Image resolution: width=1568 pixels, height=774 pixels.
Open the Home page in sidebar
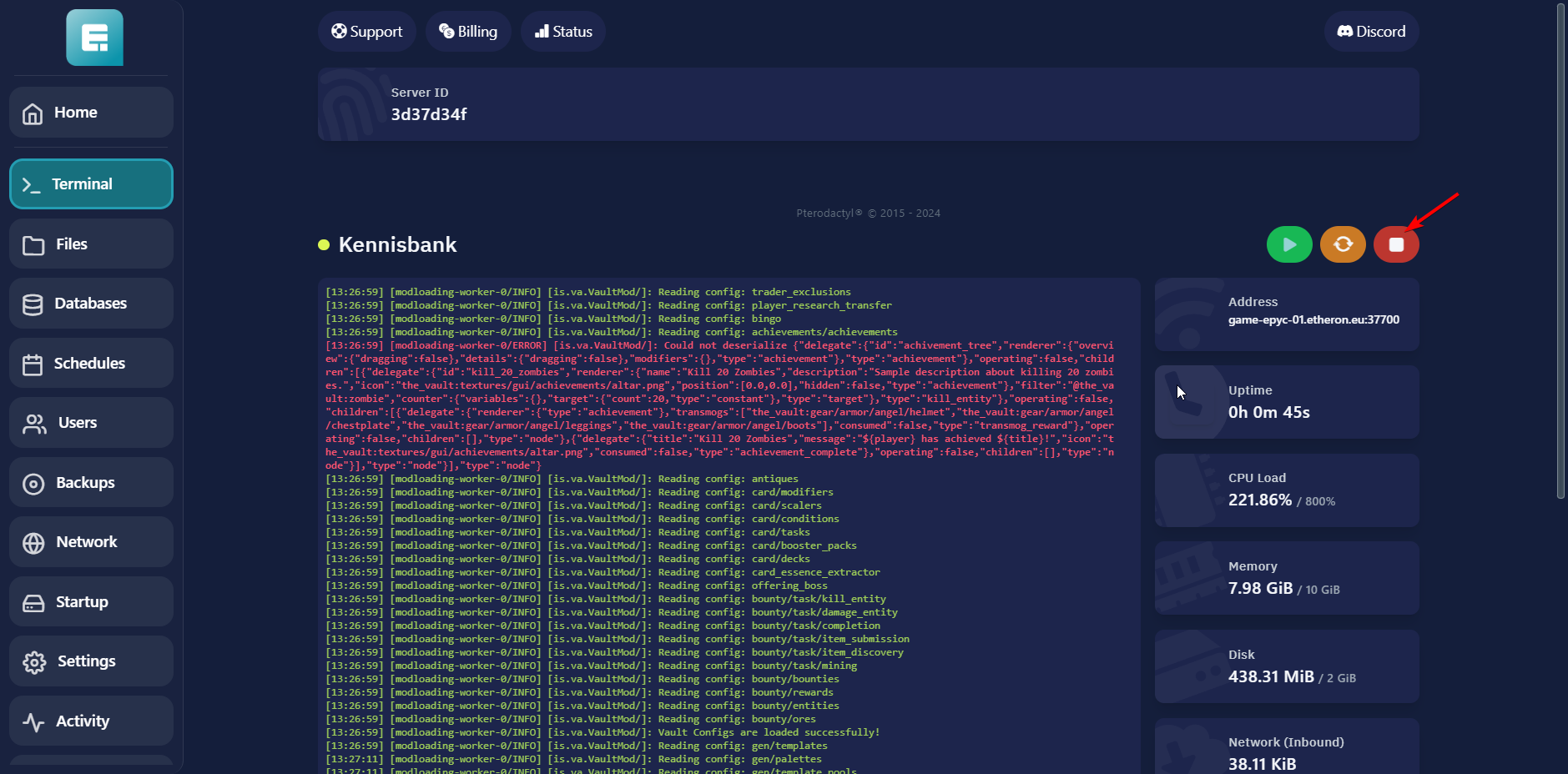(x=91, y=113)
